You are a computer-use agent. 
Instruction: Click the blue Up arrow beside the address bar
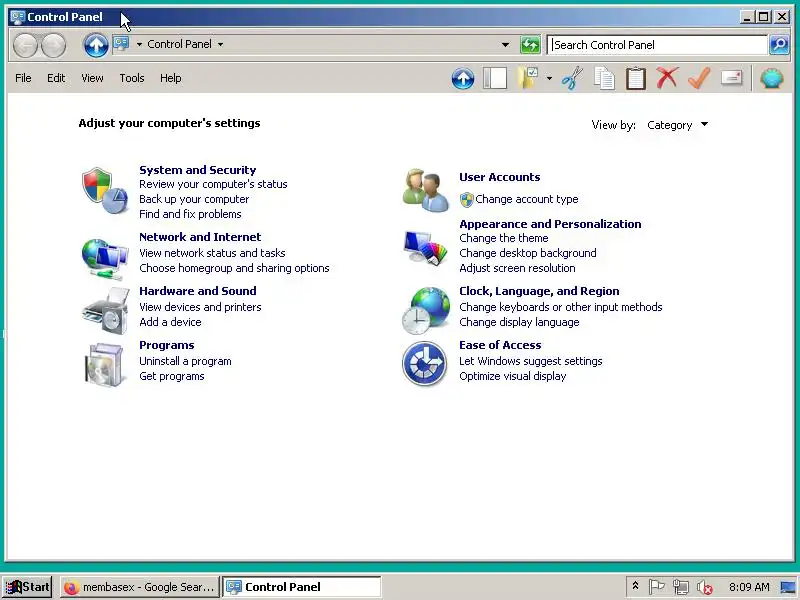pyautogui.click(x=96, y=45)
